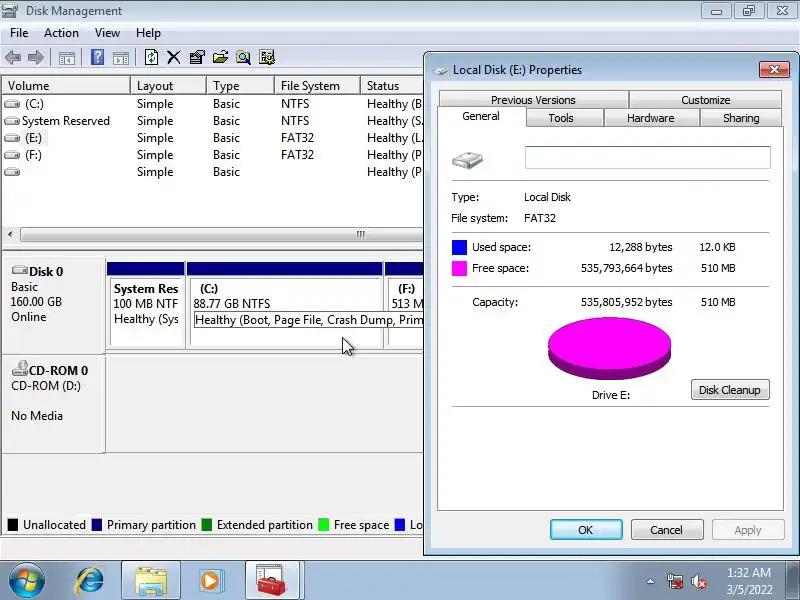Select the (C:) 88.77 GB NTFS partition block
The height and width of the screenshot is (600, 800).
tap(285, 305)
